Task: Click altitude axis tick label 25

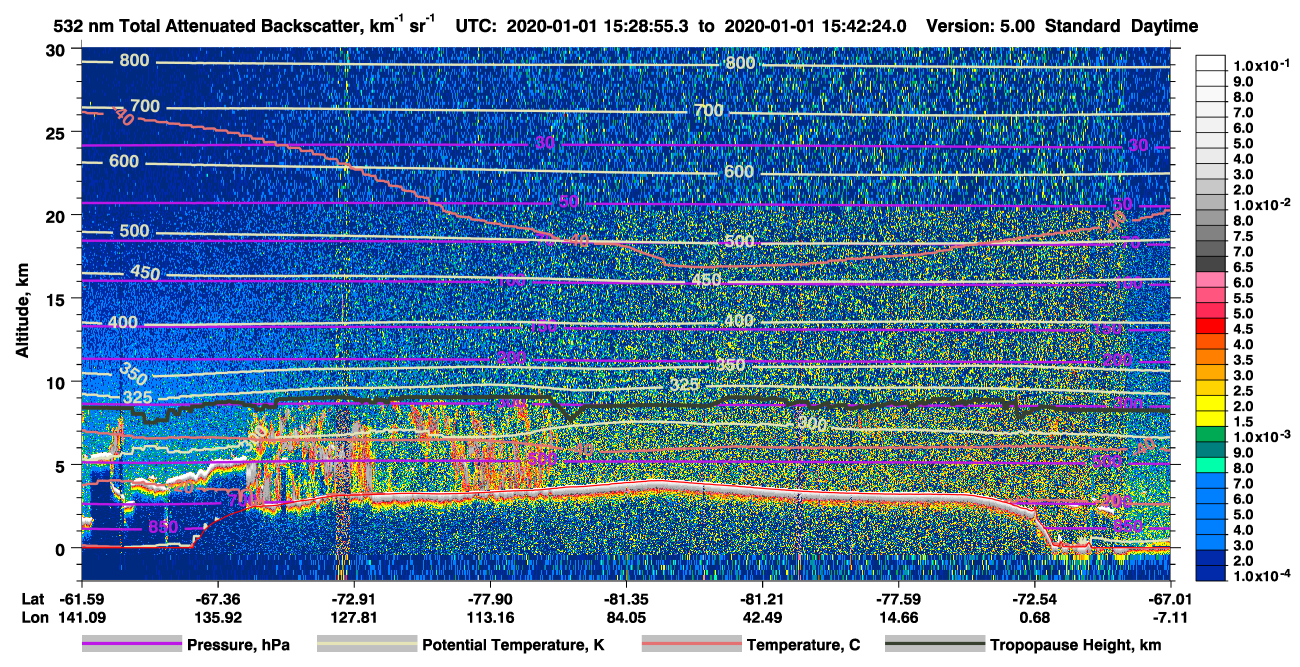Action: [56, 132]
